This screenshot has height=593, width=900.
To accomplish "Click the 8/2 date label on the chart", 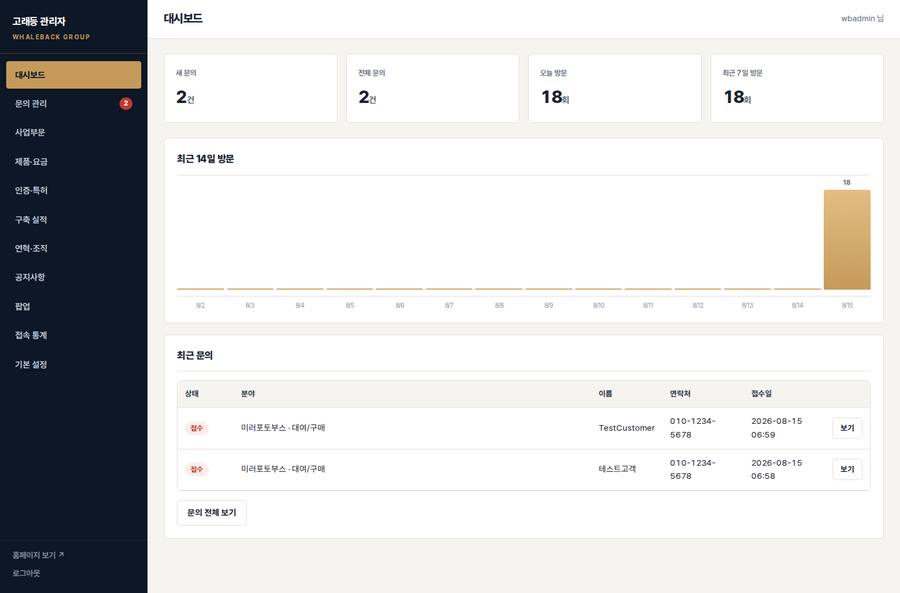I will click(x=200, y=305).
